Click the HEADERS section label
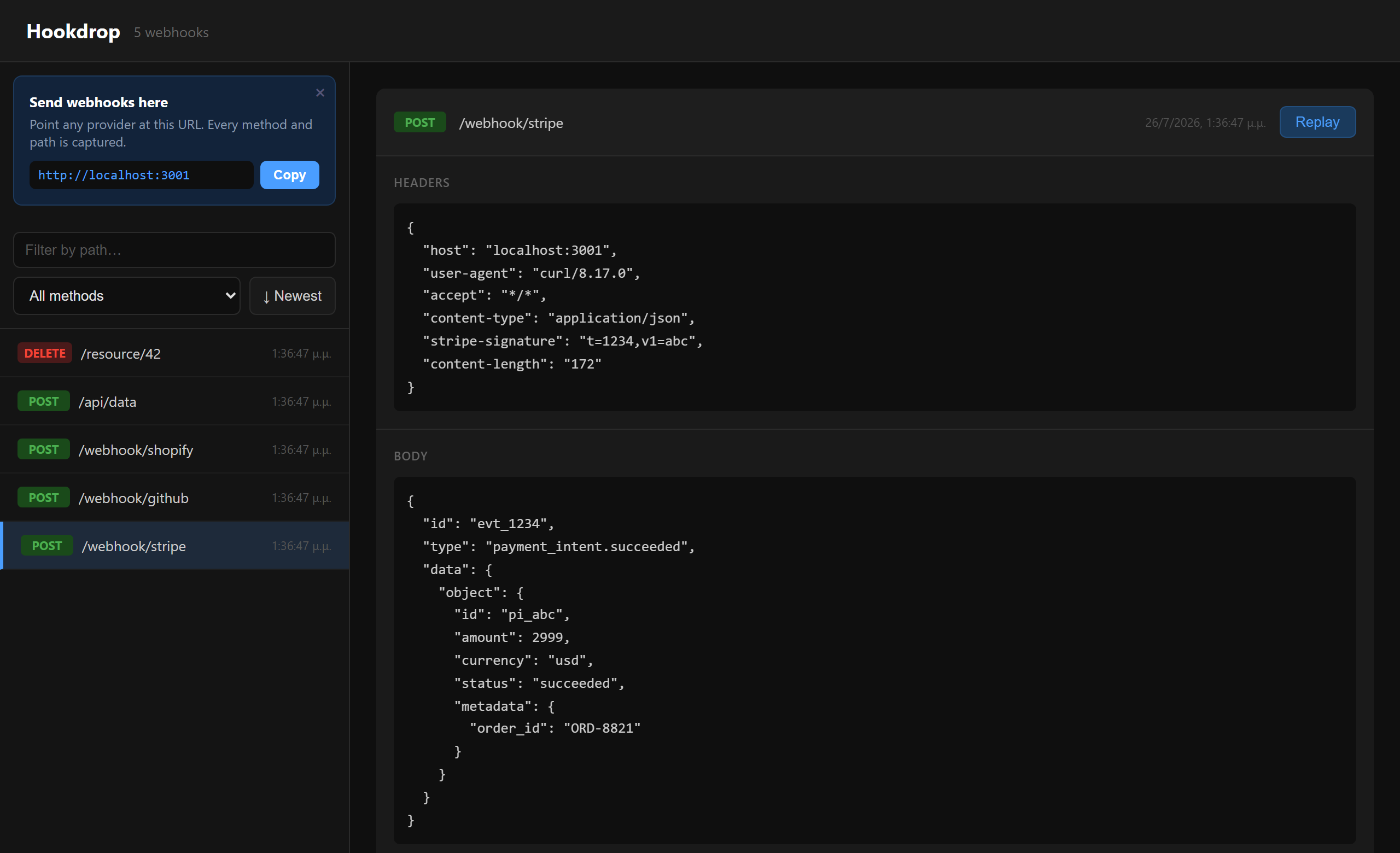This screenshot has height=853, width=1400. 422,183
